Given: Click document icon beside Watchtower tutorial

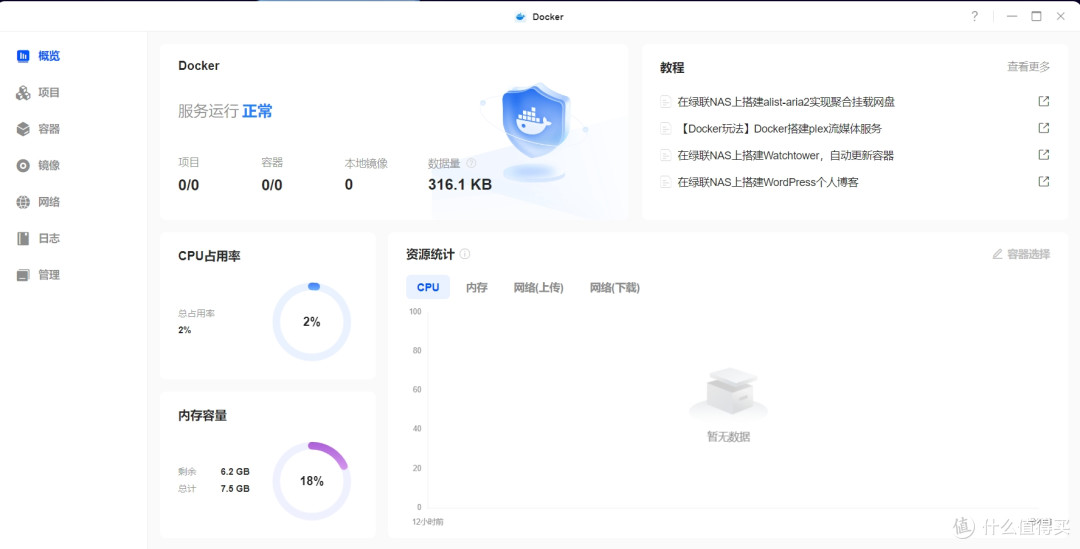Looking at the screenshot, I should pos(665,156).
